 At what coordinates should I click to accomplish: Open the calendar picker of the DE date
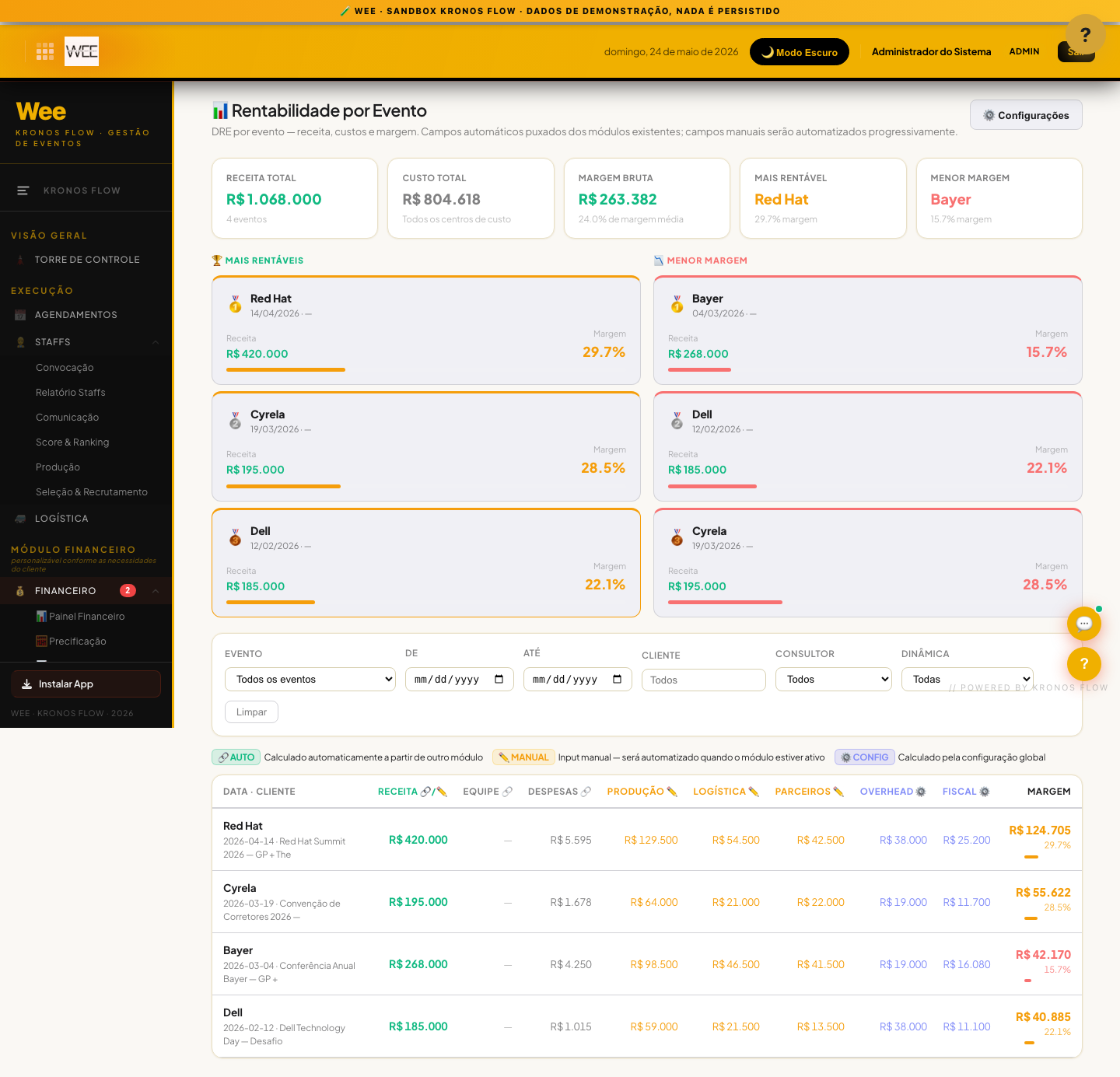499,679
